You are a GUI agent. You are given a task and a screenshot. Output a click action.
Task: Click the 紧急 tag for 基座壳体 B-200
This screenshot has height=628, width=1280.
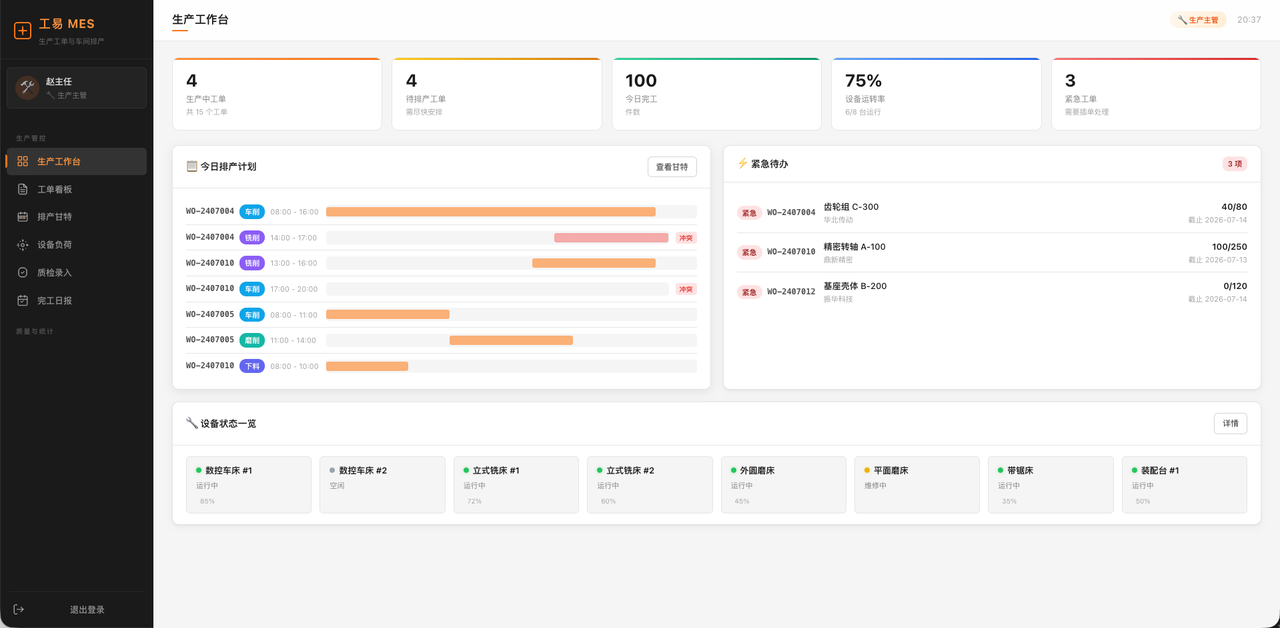tap(749, 292)
